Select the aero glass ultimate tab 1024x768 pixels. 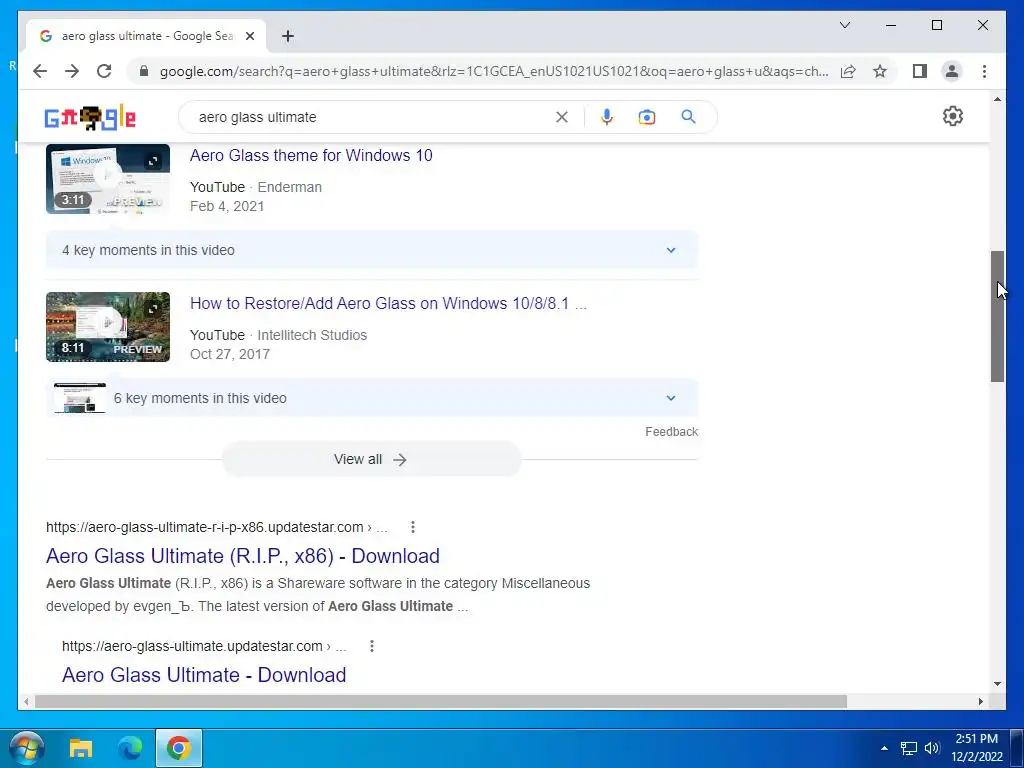(146, 36)
